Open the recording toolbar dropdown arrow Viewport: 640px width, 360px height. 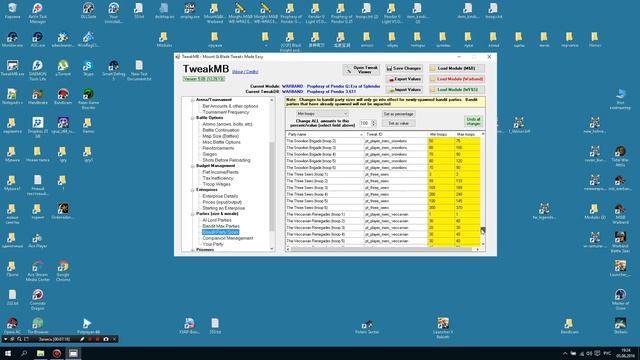5,339
